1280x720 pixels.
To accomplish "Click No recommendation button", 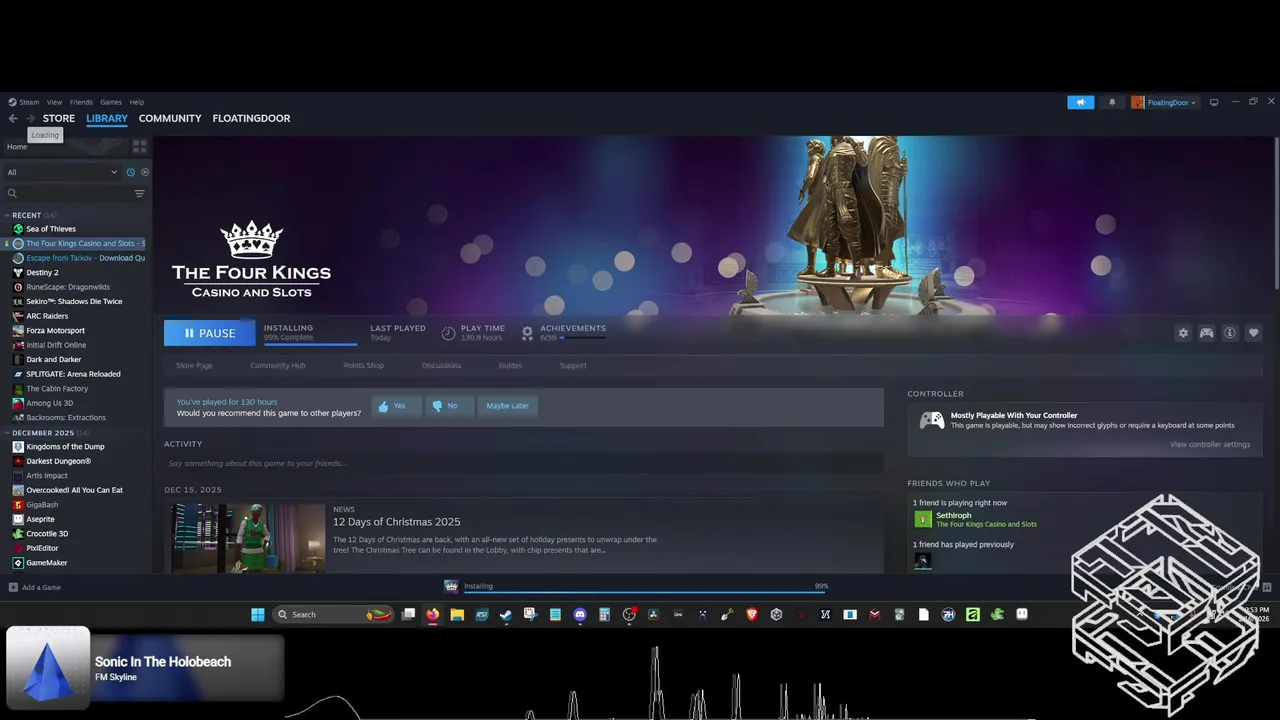I will point(449,406).
